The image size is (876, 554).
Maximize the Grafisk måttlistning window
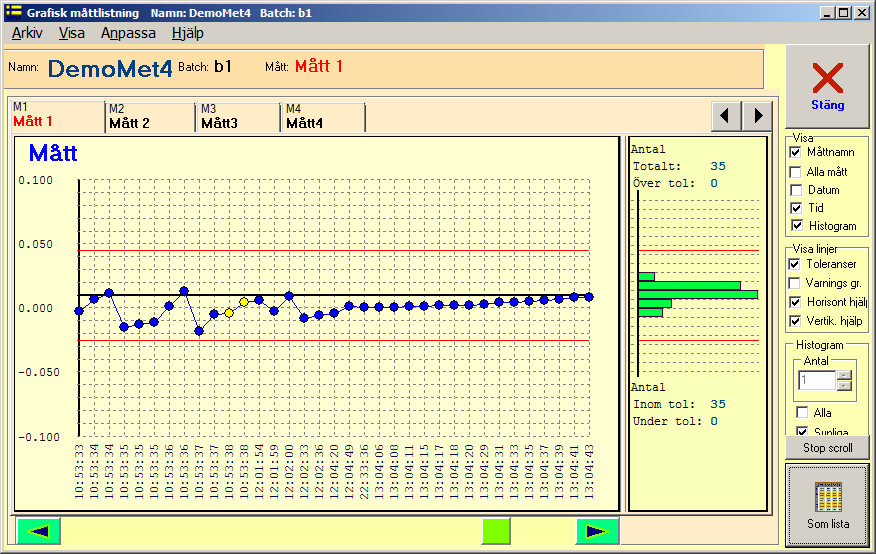pos(844,12)
